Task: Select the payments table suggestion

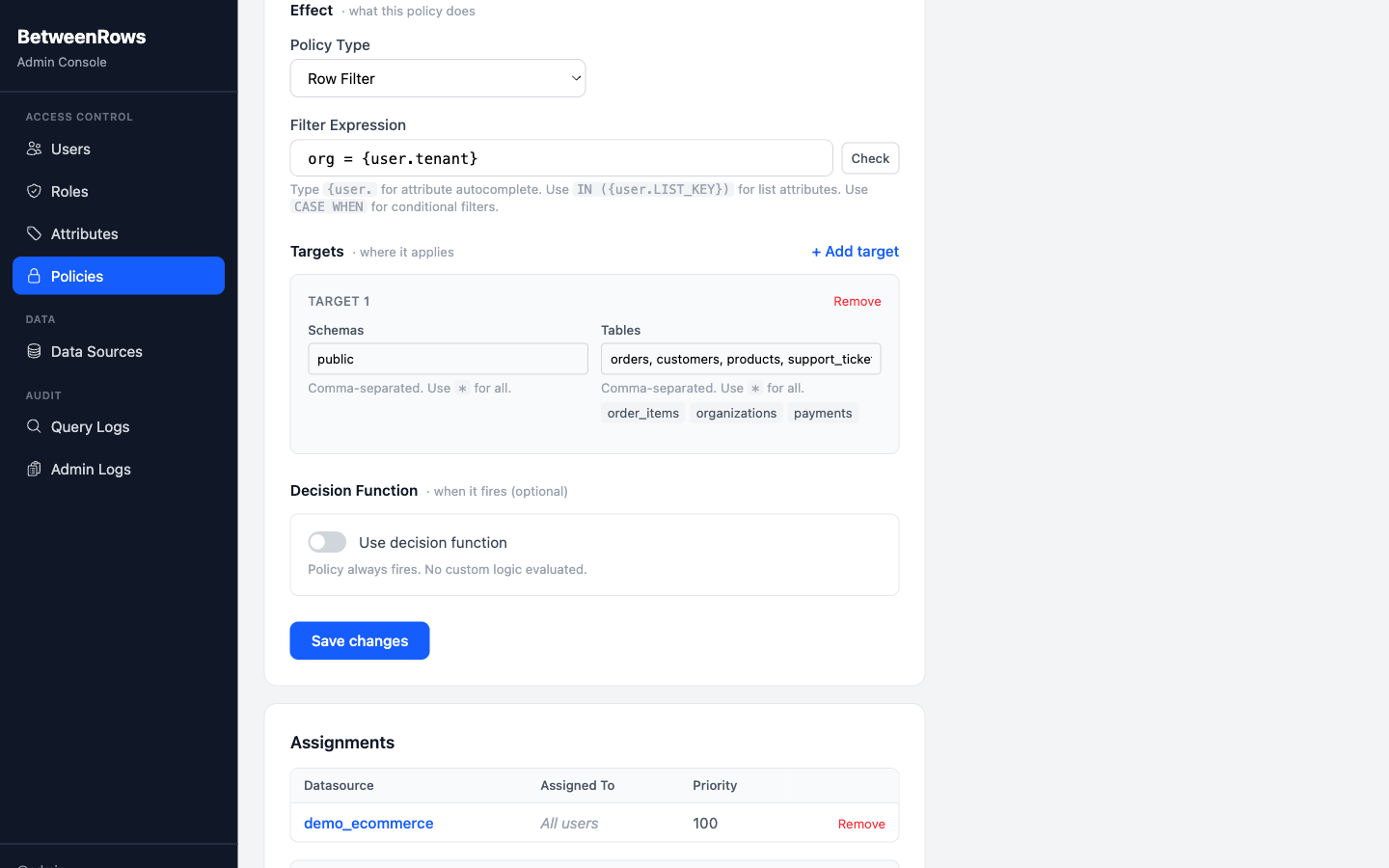Action: click(x=822, y=413)
